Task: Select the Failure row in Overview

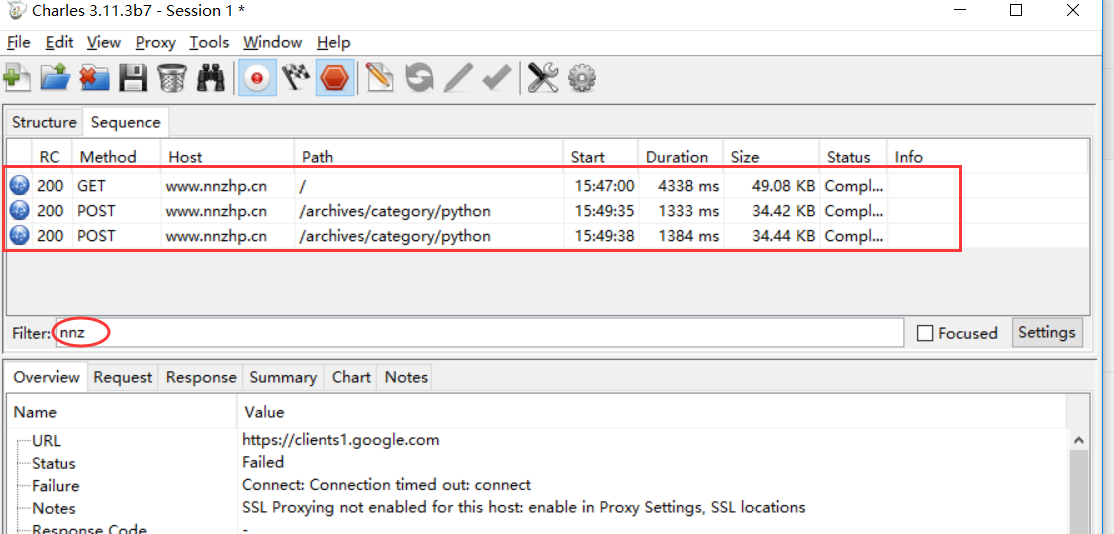Action: 537,486
